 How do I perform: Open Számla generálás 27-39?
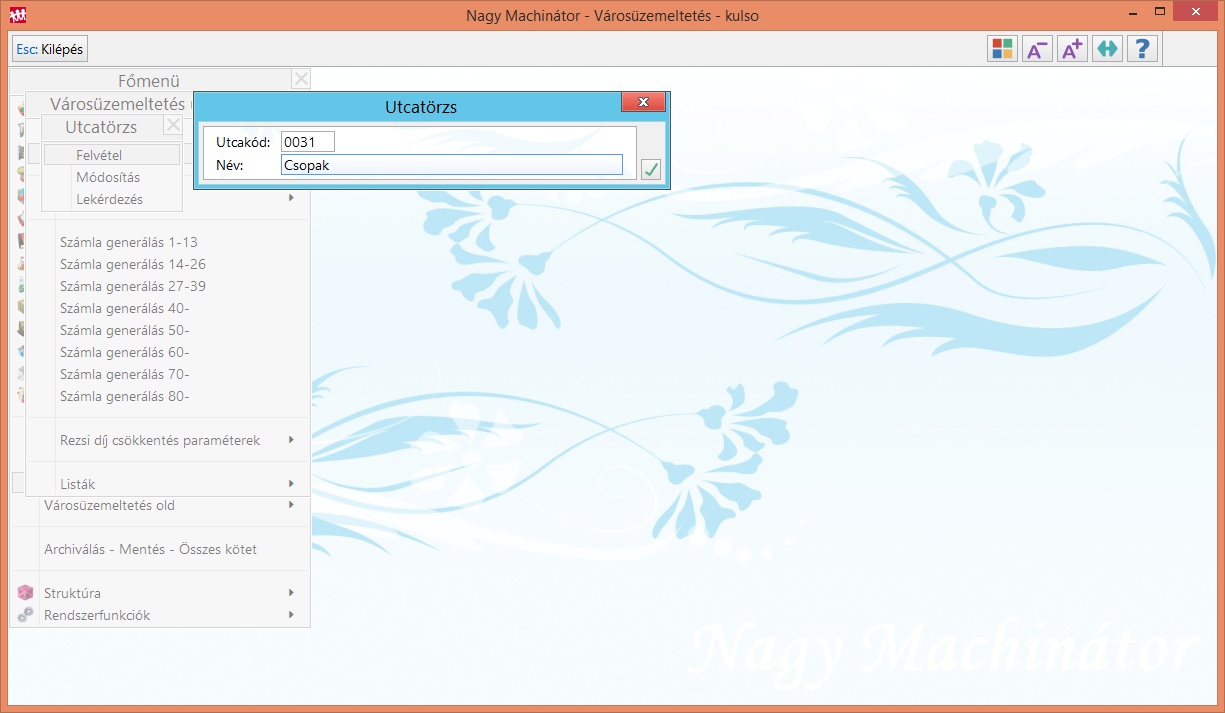[133, 286]
